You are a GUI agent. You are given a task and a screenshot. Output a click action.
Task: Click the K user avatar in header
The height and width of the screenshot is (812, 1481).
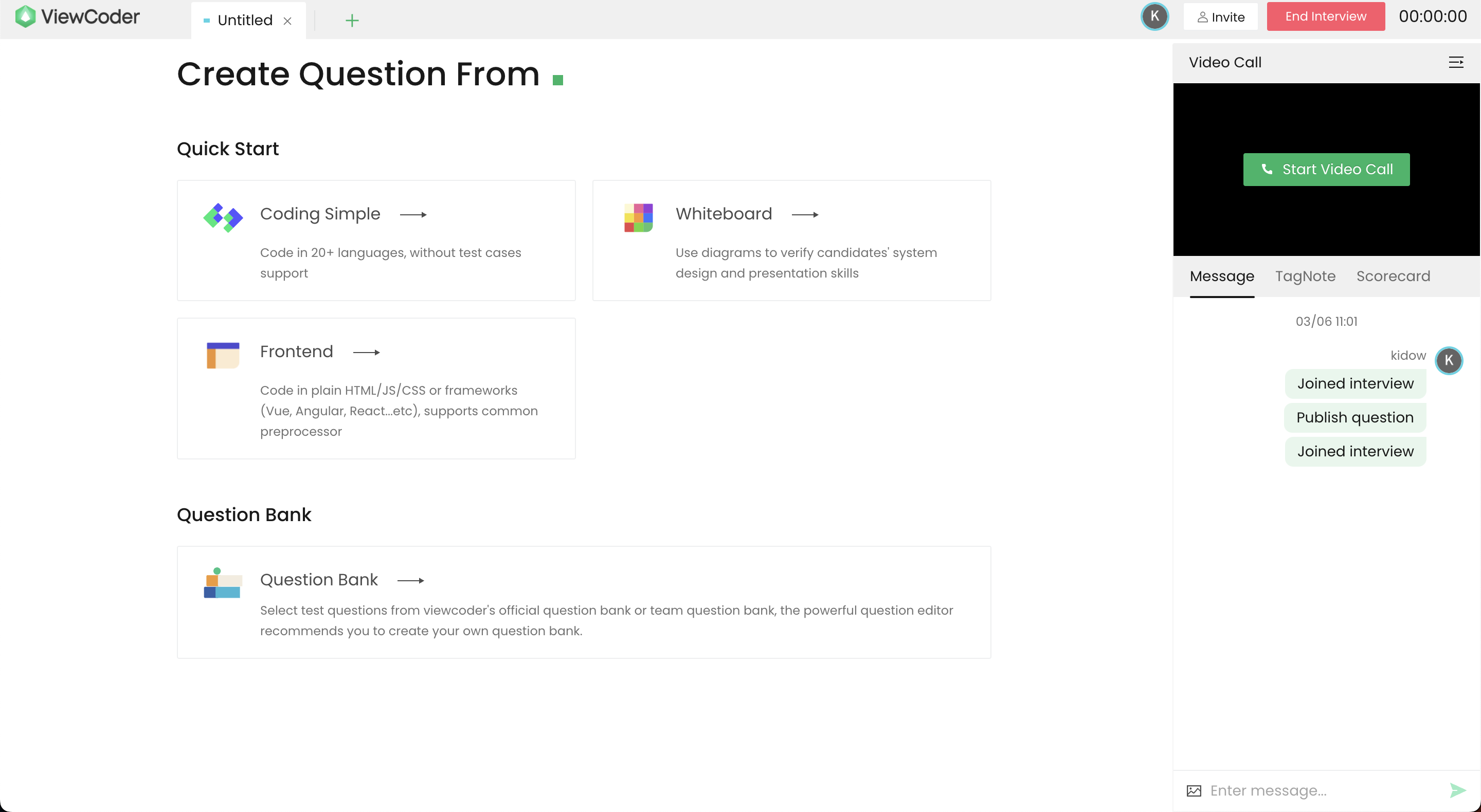1154,16
